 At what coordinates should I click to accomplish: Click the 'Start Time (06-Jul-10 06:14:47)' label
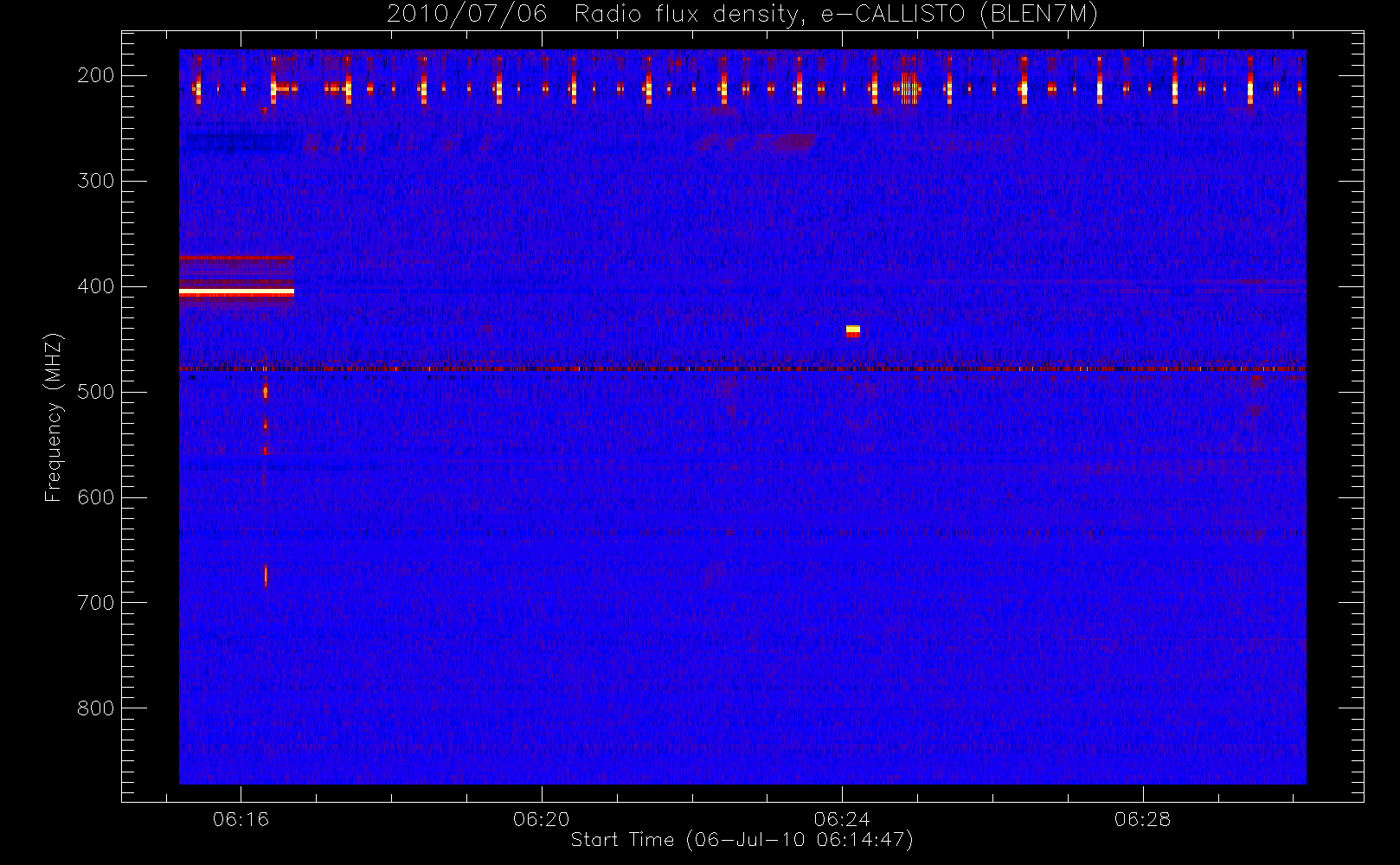[742, 839]
